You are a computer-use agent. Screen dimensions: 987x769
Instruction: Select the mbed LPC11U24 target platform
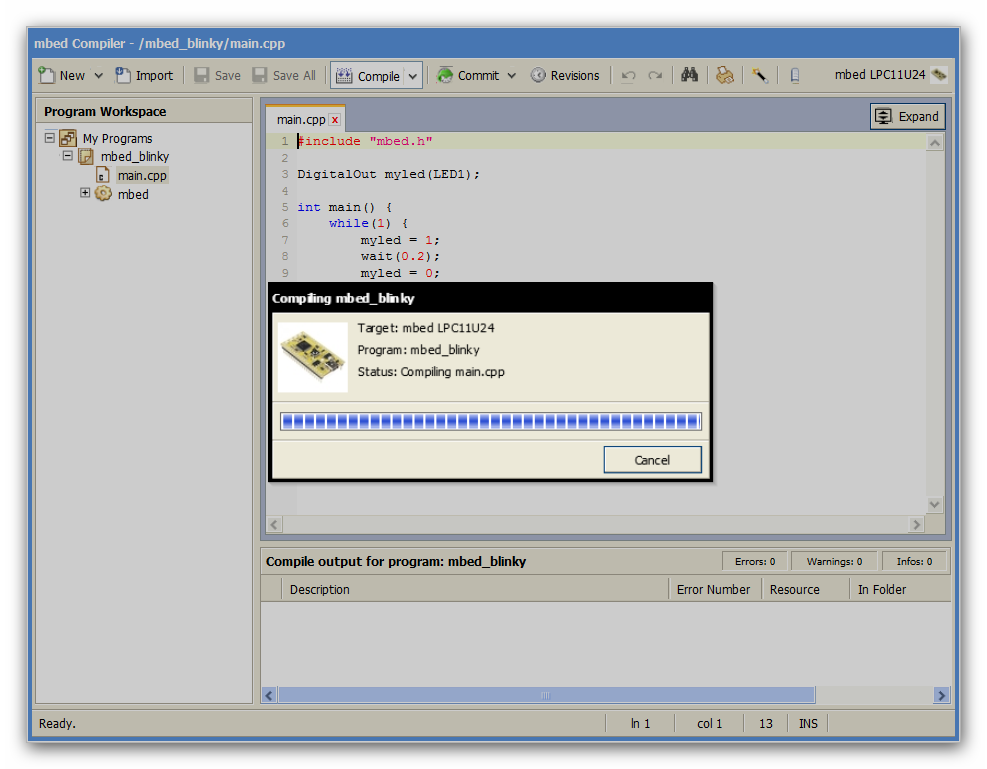[x=890, y=75]
